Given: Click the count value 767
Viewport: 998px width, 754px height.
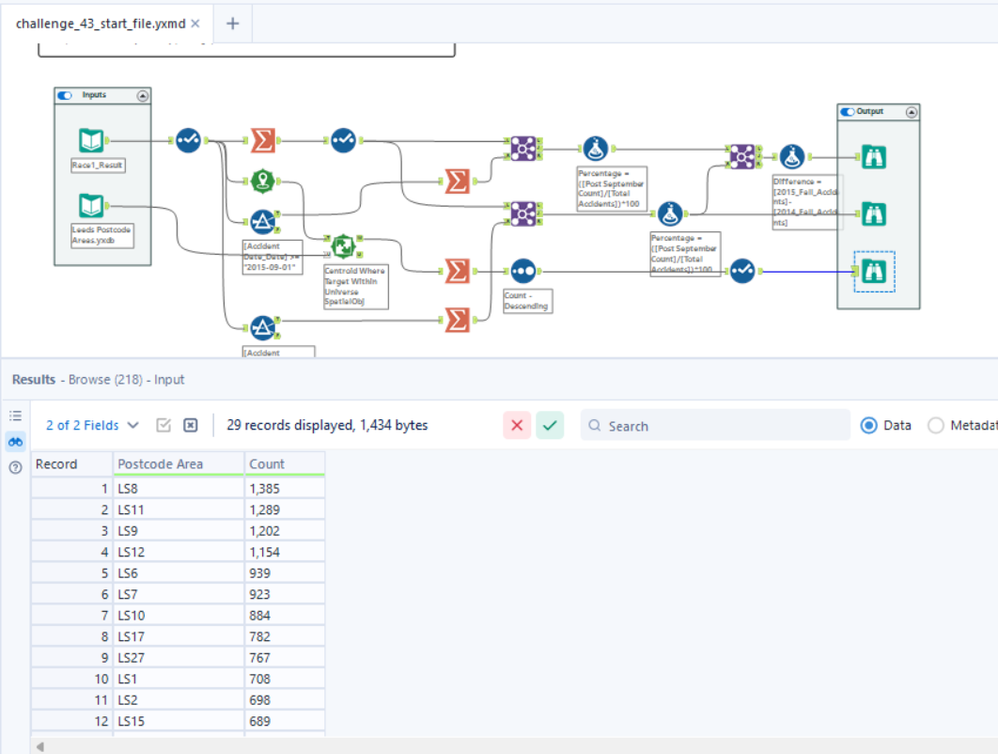Looking at the screenshot, I should pyautogui.click(x=285, y=657).
